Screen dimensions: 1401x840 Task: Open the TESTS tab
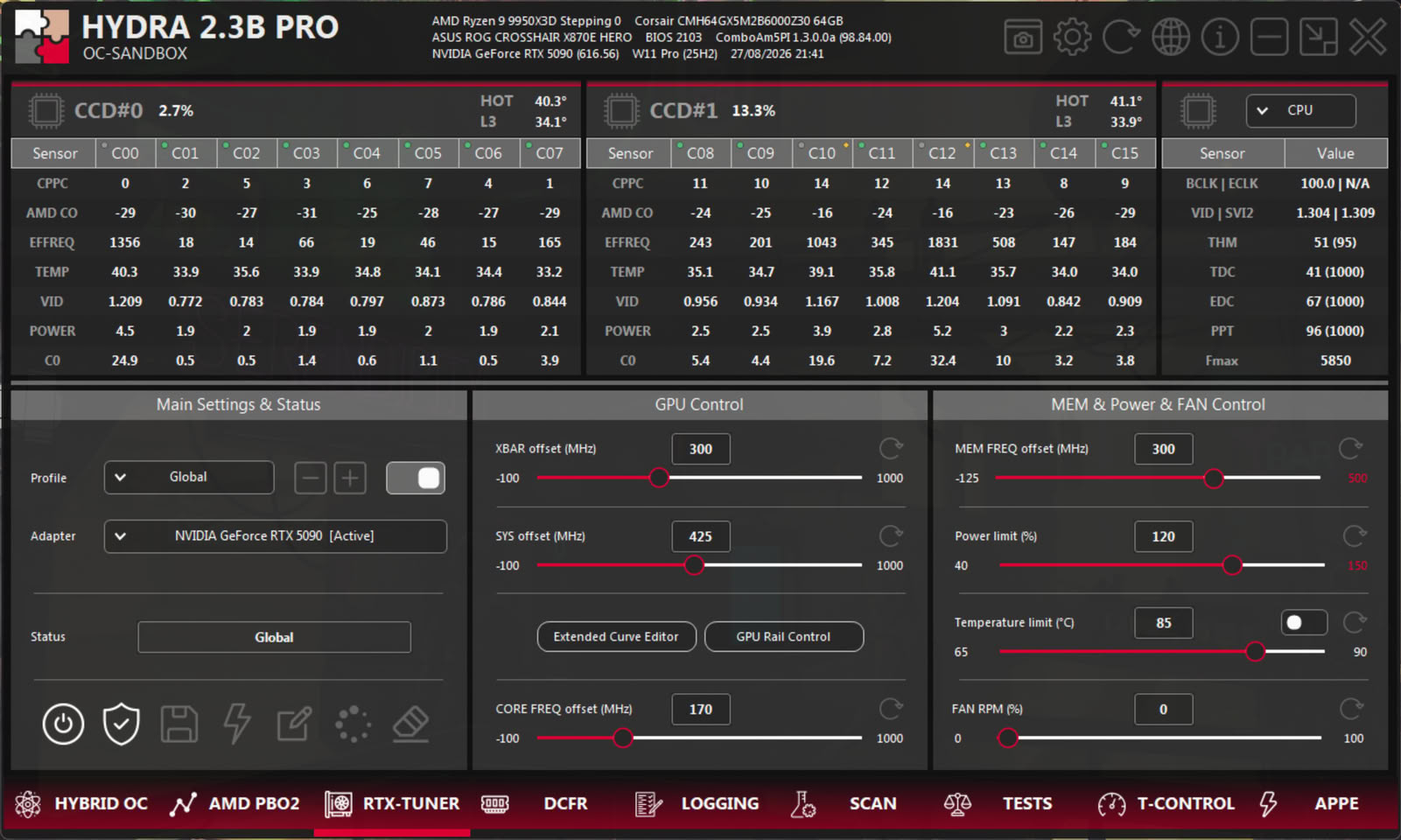(998, 804)
